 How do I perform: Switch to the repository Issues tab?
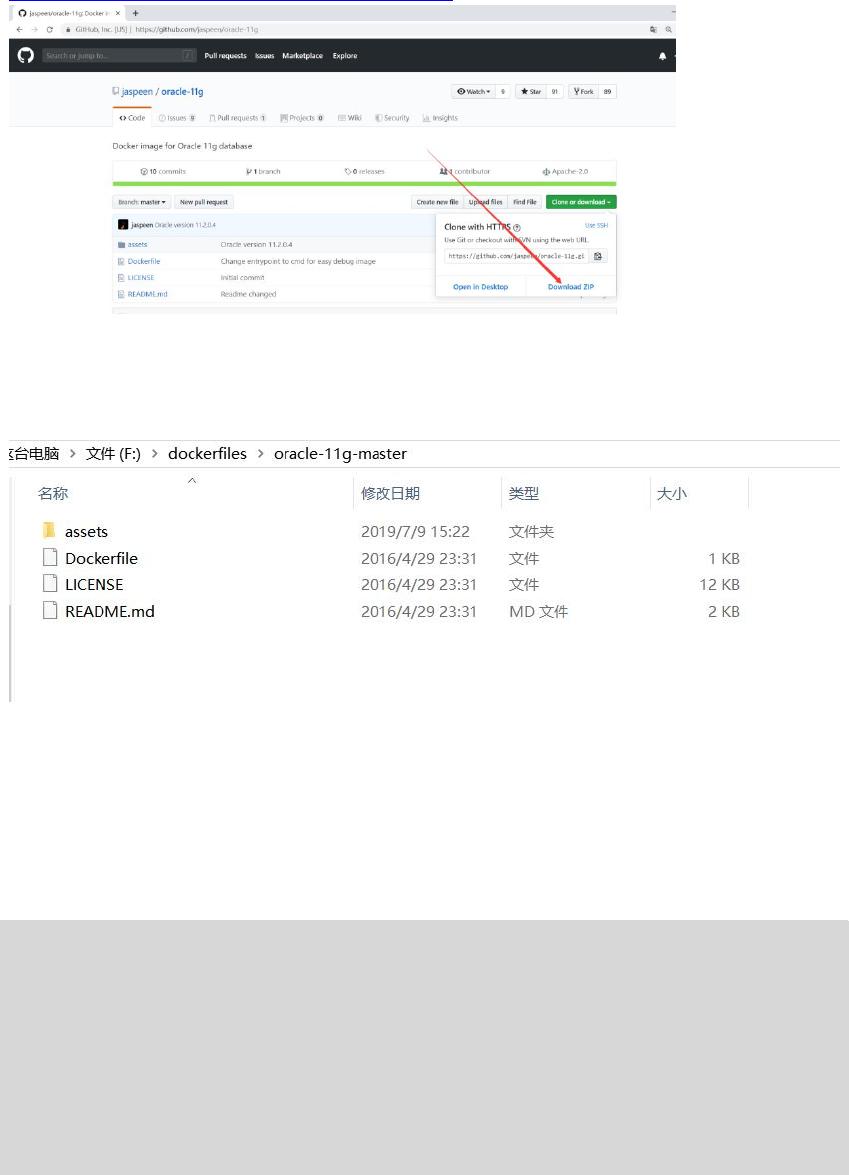point(177,118)
